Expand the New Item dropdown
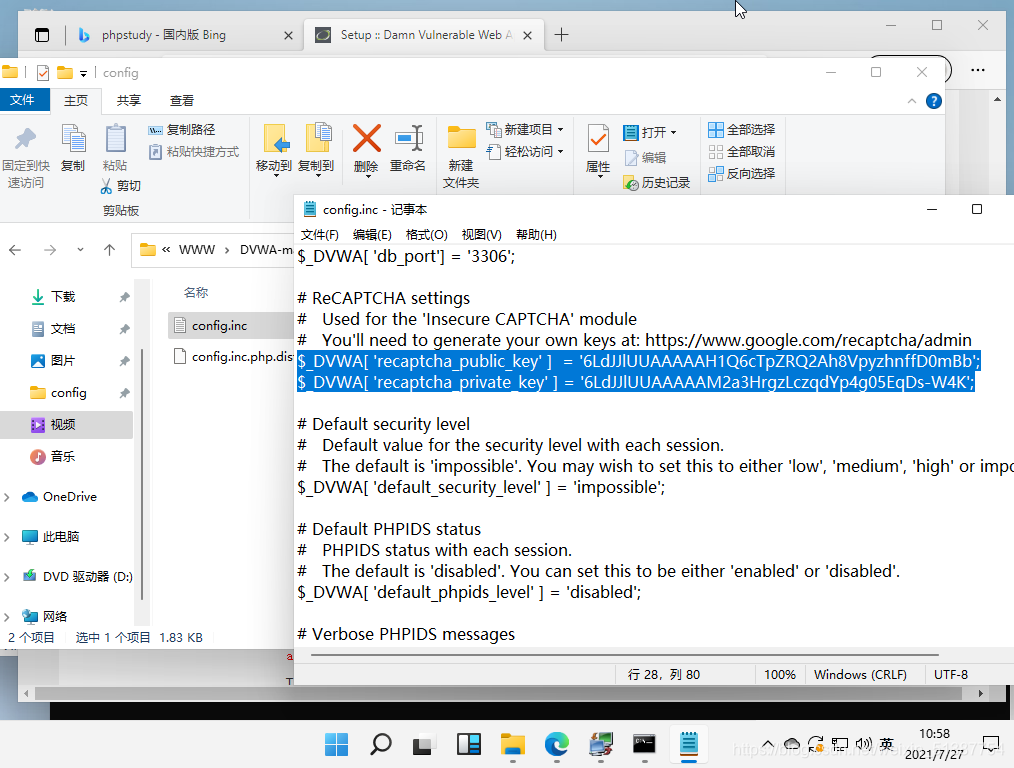The height and width of the screenshot is (768, 1014). click(x=560, y=130)
